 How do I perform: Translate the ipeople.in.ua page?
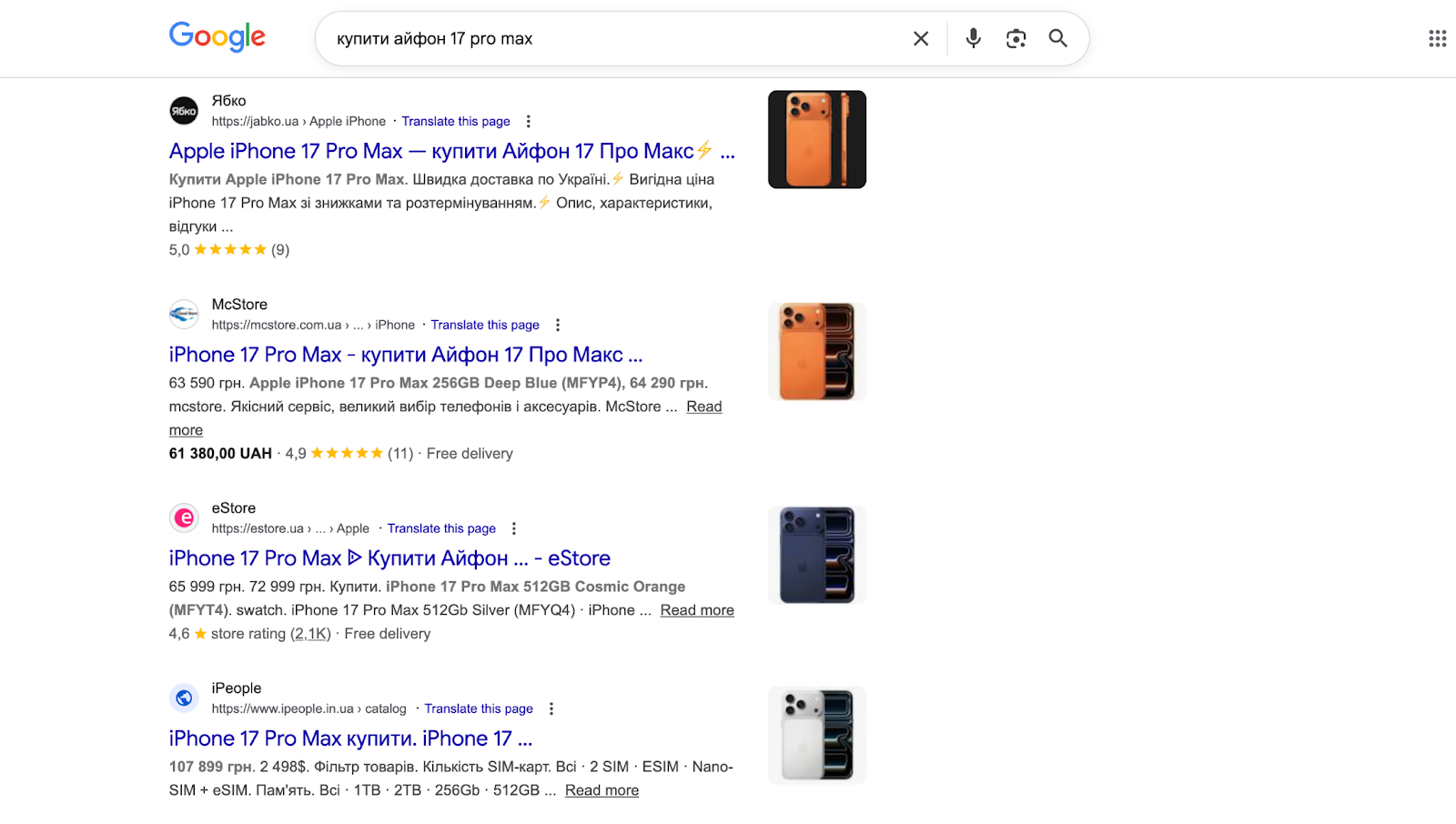pos(479,709)
